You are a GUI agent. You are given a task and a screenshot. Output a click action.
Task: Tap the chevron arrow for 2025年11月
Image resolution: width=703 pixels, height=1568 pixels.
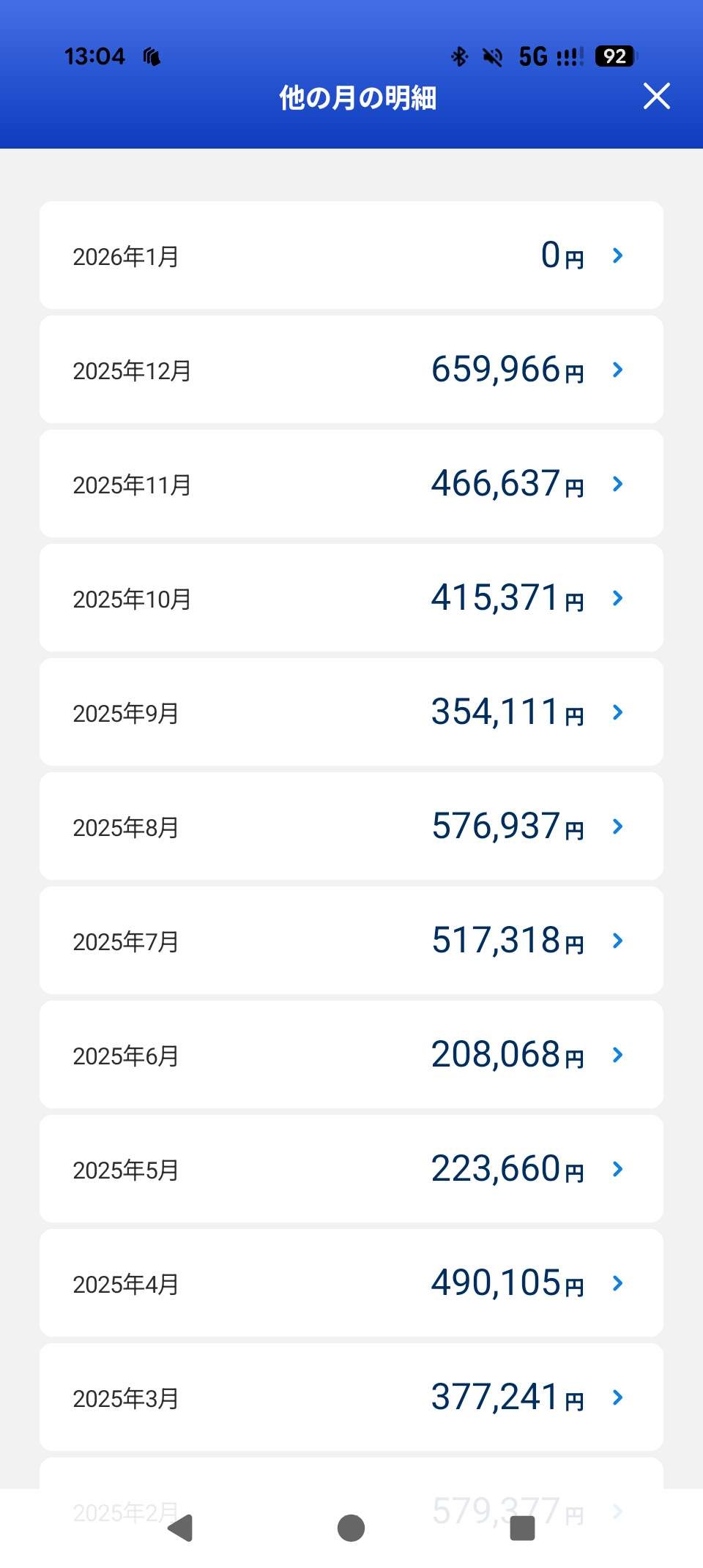617,484
